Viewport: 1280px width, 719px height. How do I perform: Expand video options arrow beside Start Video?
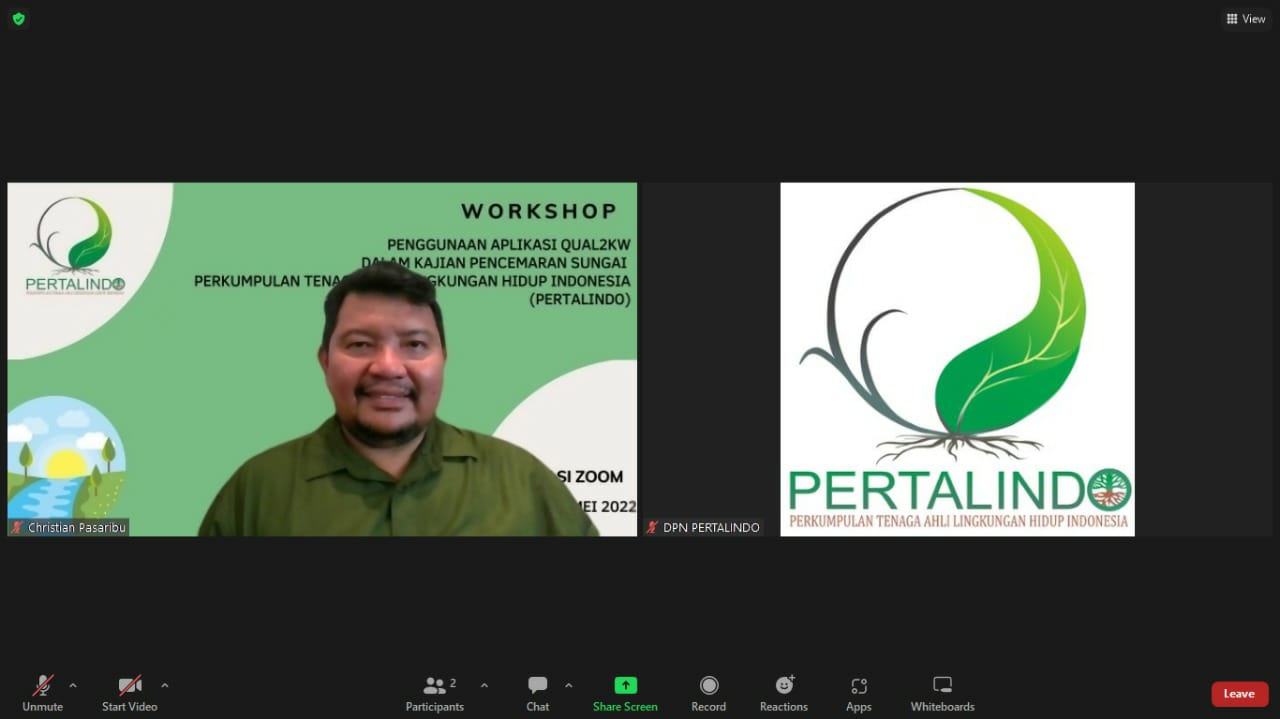coord(165,686)
